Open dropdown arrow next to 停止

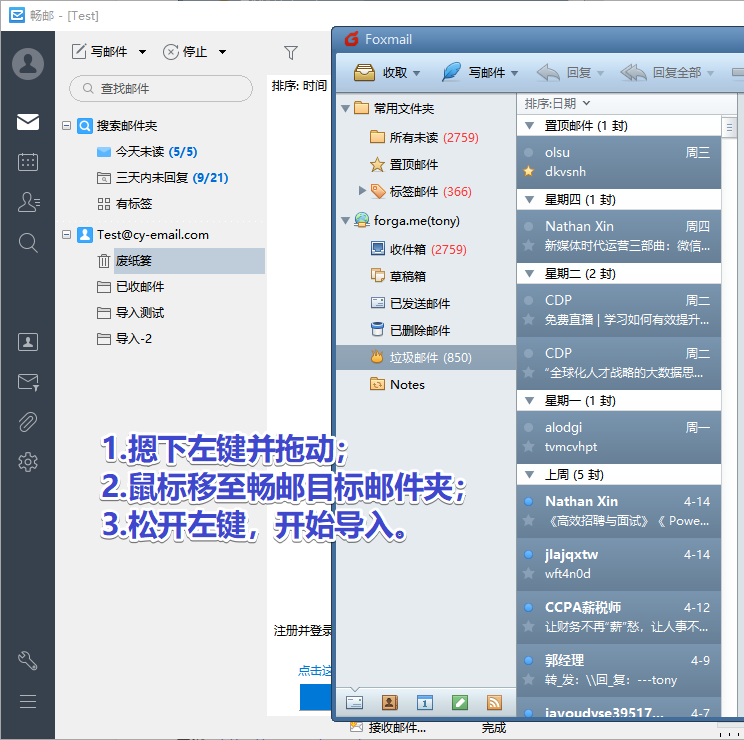coord(222,52)
